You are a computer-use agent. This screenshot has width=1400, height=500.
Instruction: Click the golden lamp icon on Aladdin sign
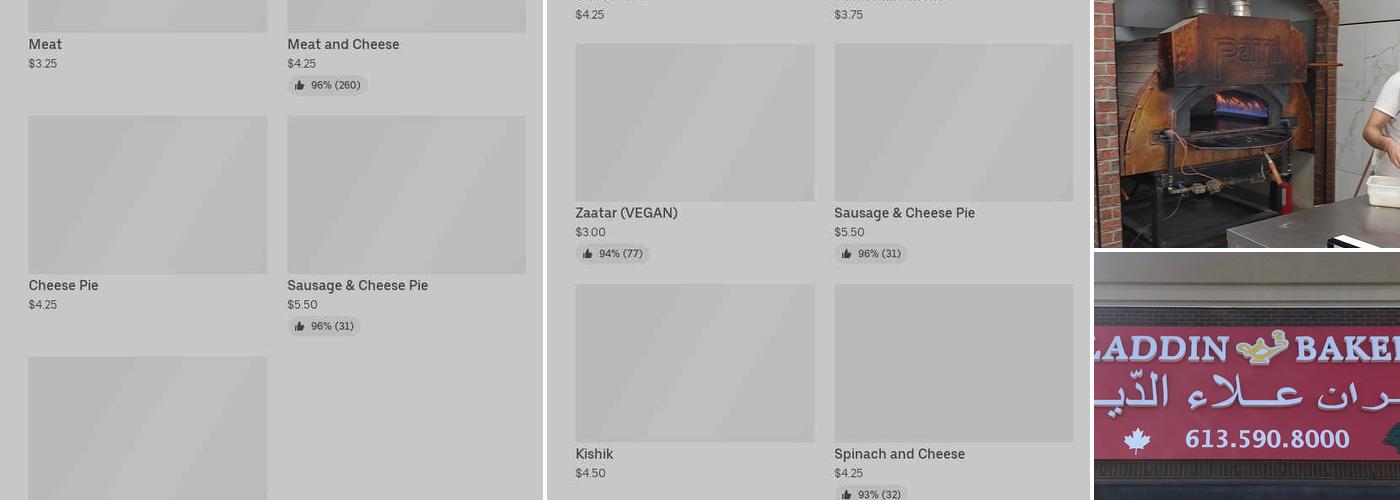point(1262,347)
